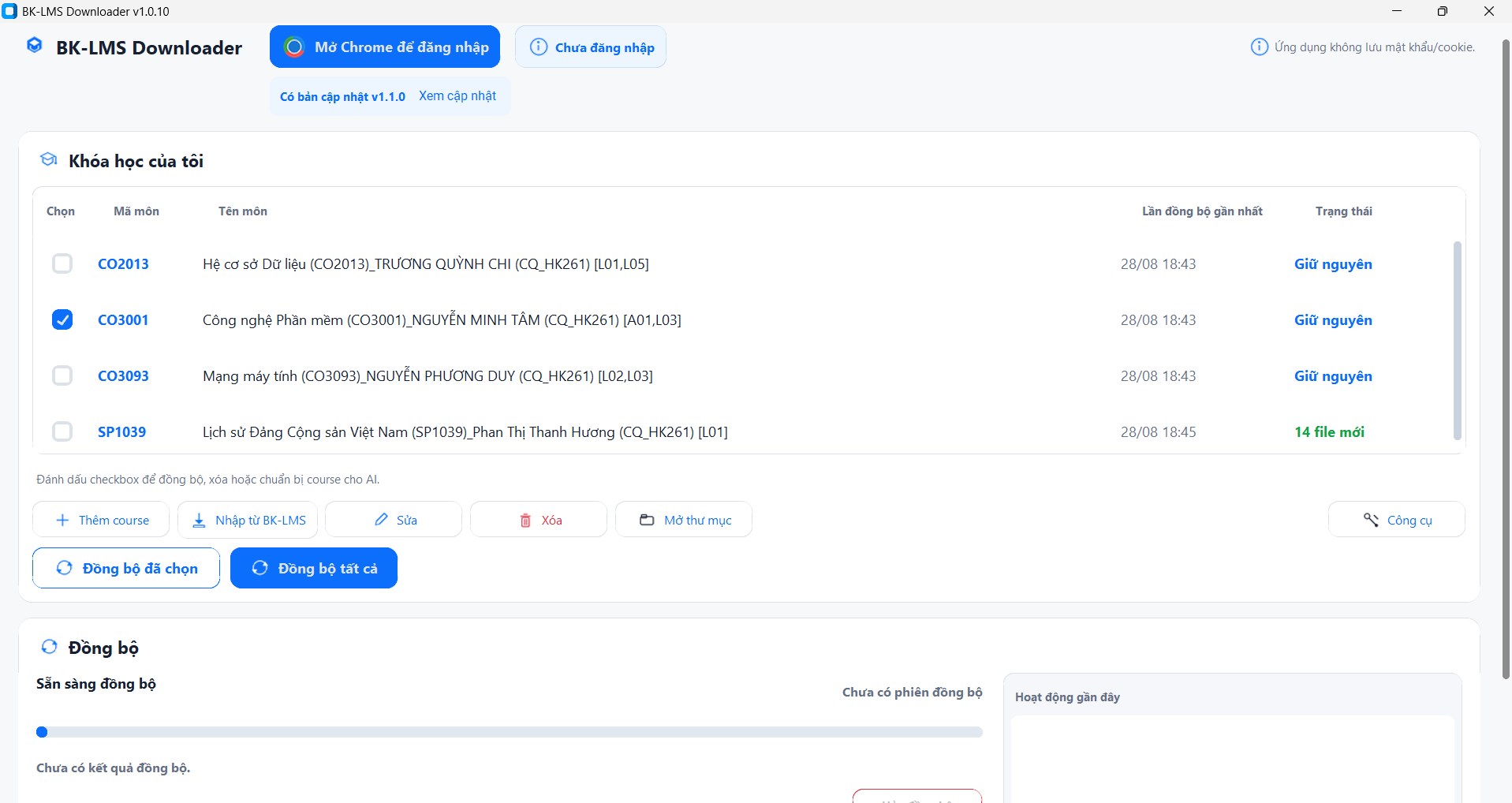Click the graduation cap icon by 'Khóa học của tôi'
Screen dimensions: 1512x803
pyautogui.click(x=49, y=160)
